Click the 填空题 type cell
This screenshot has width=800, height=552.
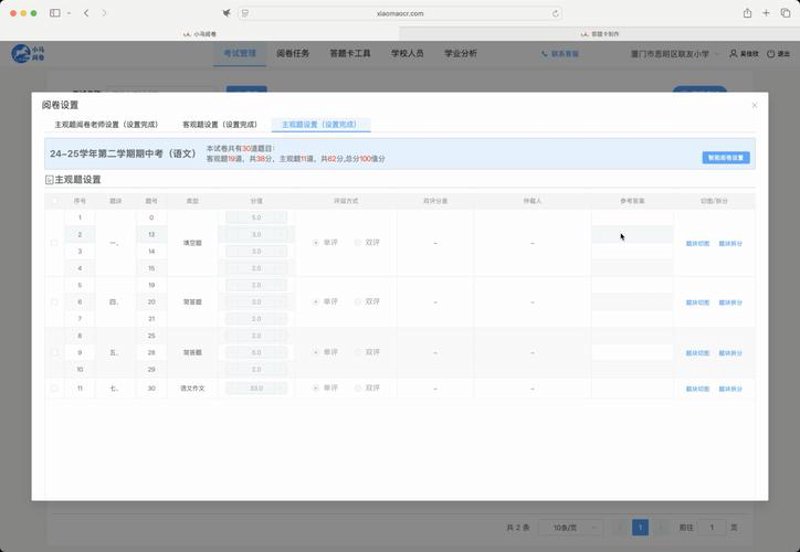click(x=192, y=243)
